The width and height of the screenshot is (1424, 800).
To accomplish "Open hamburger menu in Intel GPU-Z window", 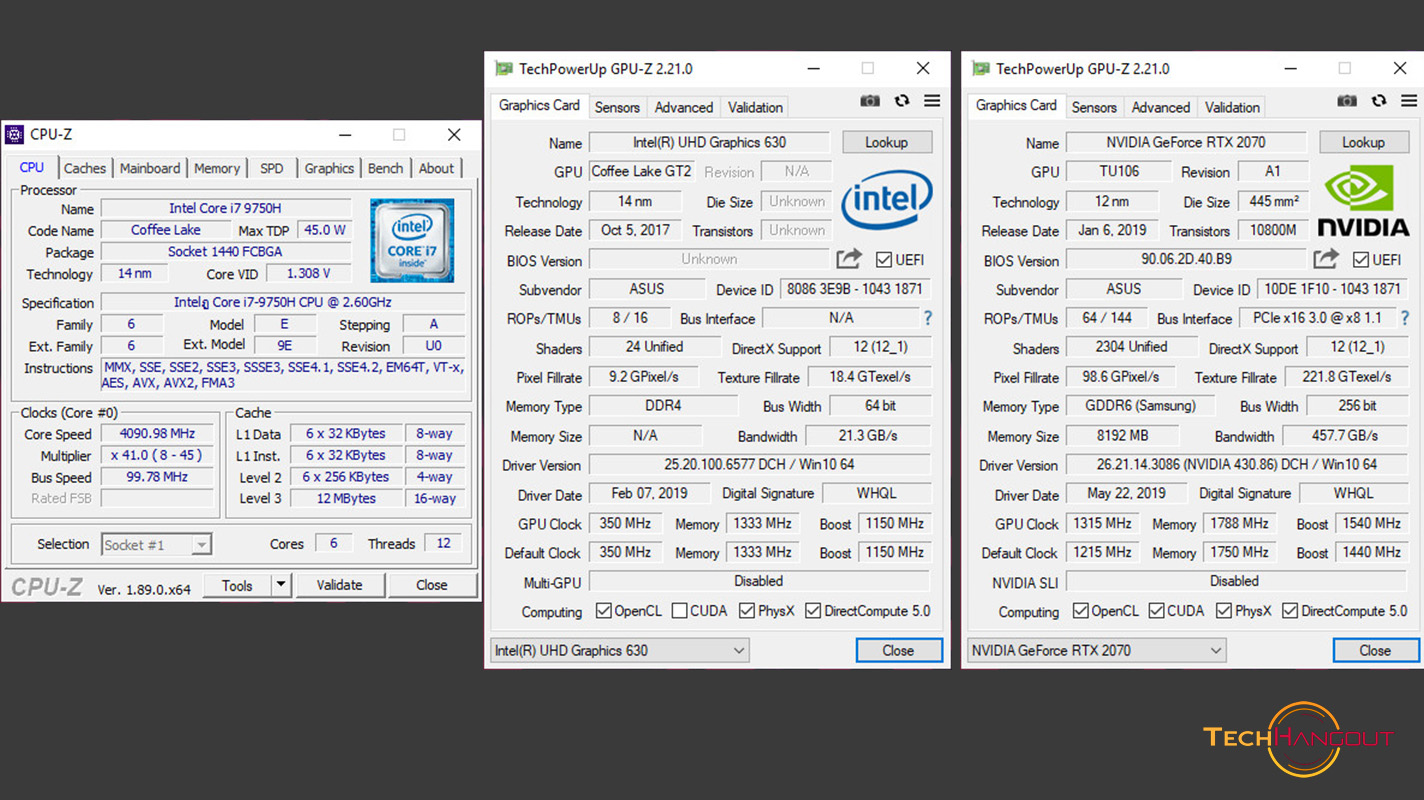I will (932, 101).
